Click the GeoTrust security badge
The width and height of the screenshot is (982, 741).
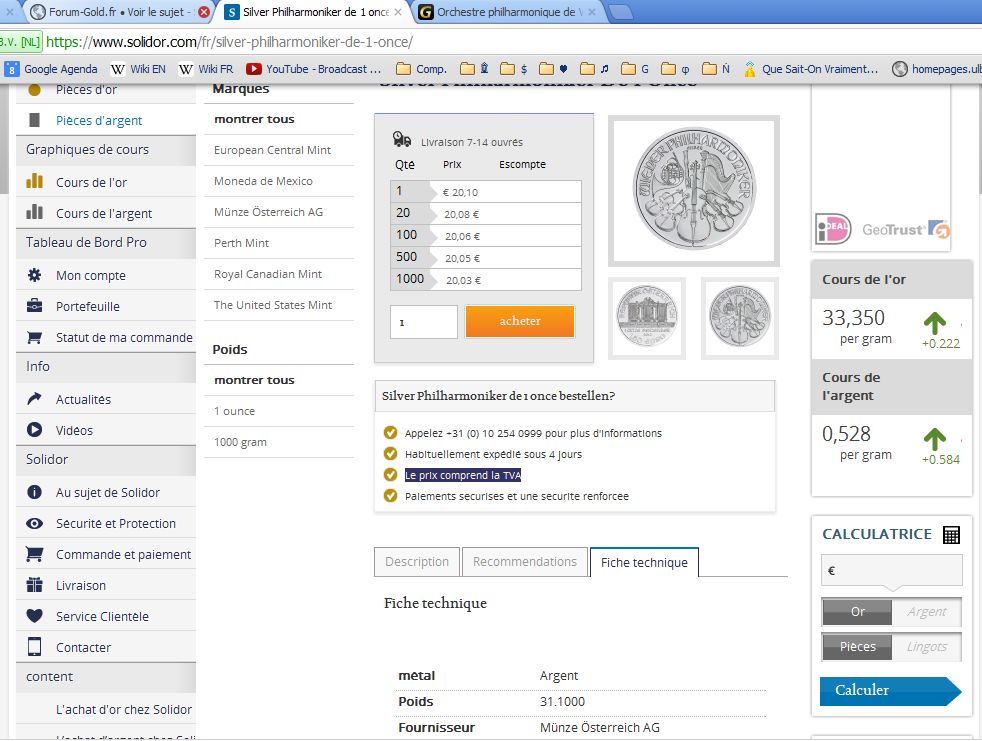(906, 230)
